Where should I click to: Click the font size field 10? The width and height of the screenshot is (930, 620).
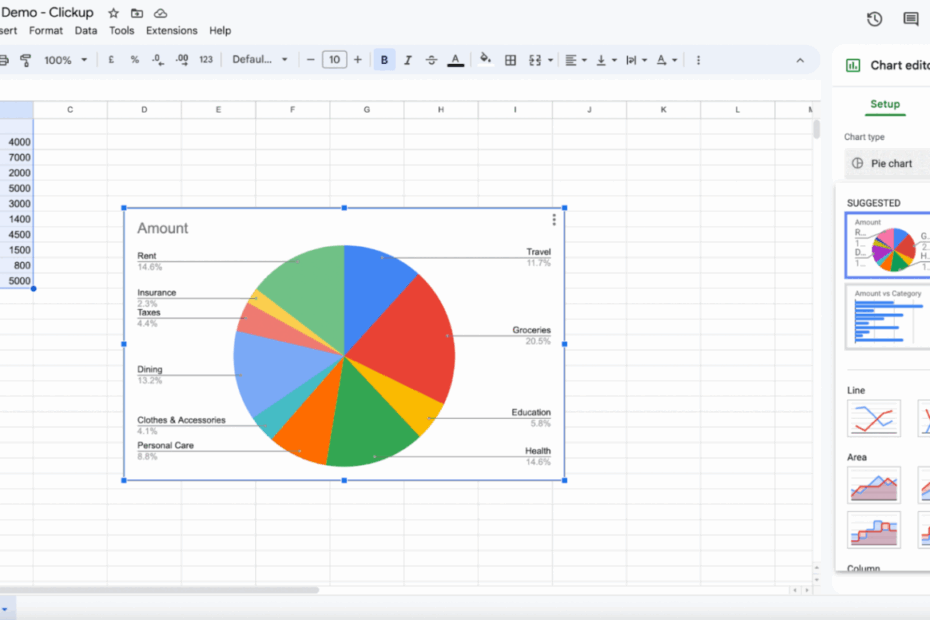(335, 60)
